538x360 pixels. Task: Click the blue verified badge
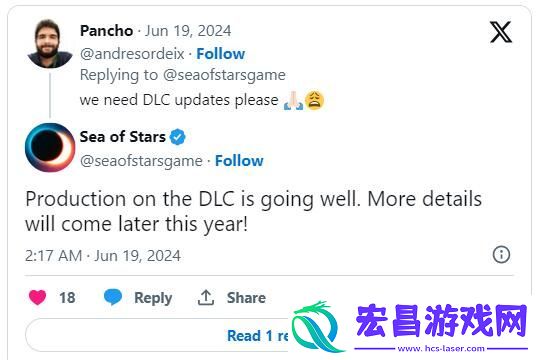click(177, 137)
